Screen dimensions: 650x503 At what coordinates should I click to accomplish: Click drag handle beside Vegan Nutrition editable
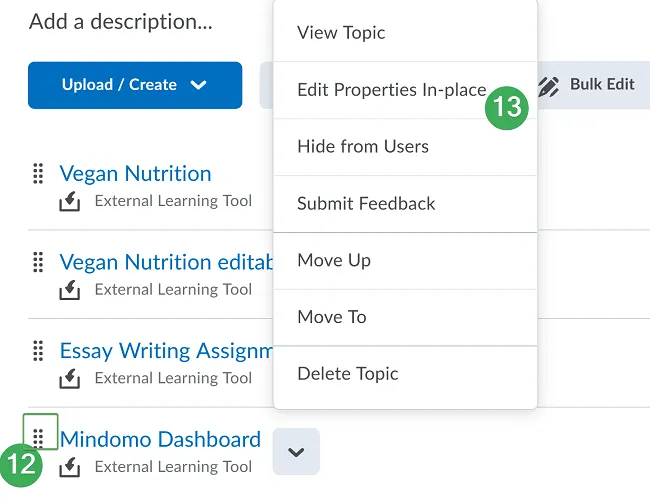(38, 262)
